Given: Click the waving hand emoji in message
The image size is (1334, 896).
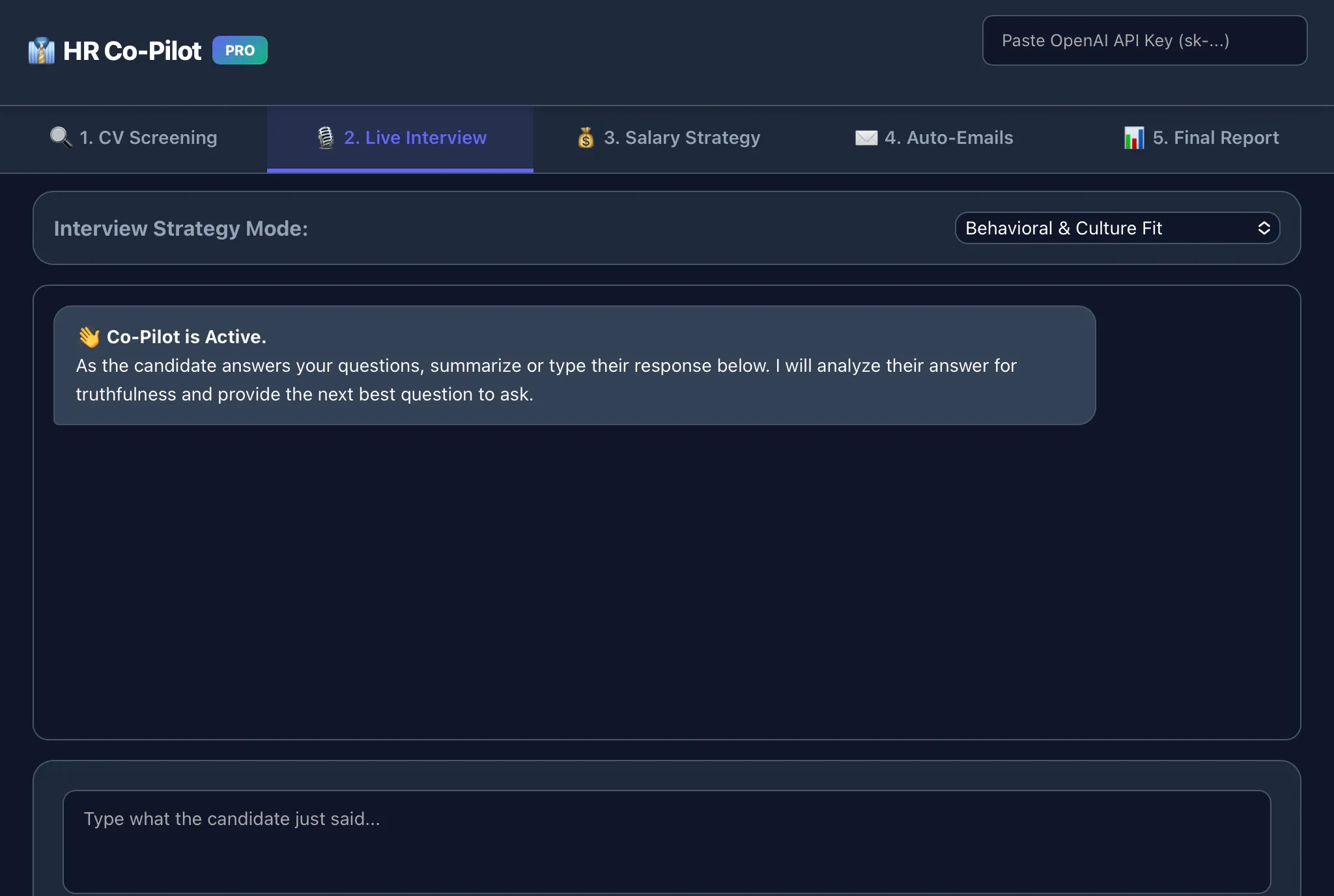Looking at the screenshot, I should [x=89, y=337].
